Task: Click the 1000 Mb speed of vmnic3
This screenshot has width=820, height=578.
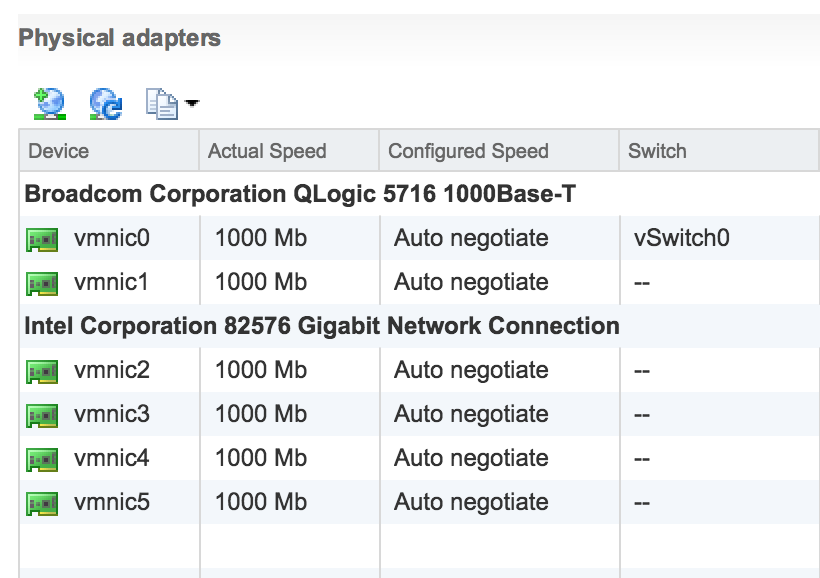Action: coord(261,414)
